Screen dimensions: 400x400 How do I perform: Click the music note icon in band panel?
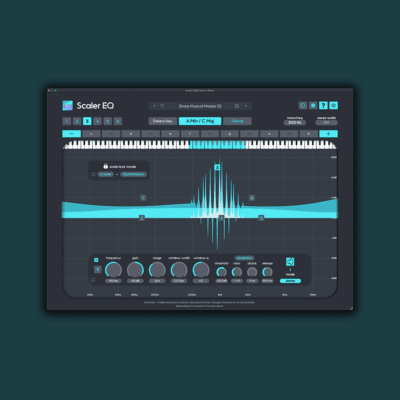coord(93,280)
